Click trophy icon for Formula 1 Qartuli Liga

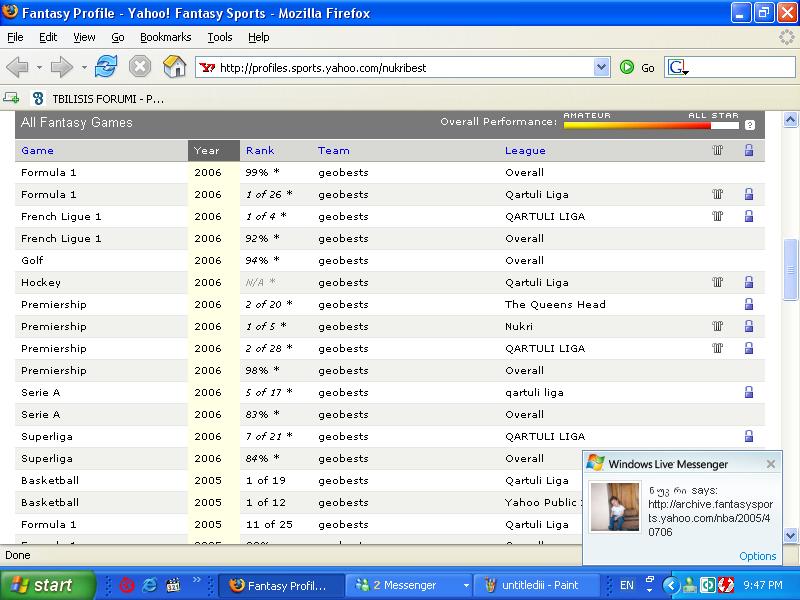pos(718,194)
